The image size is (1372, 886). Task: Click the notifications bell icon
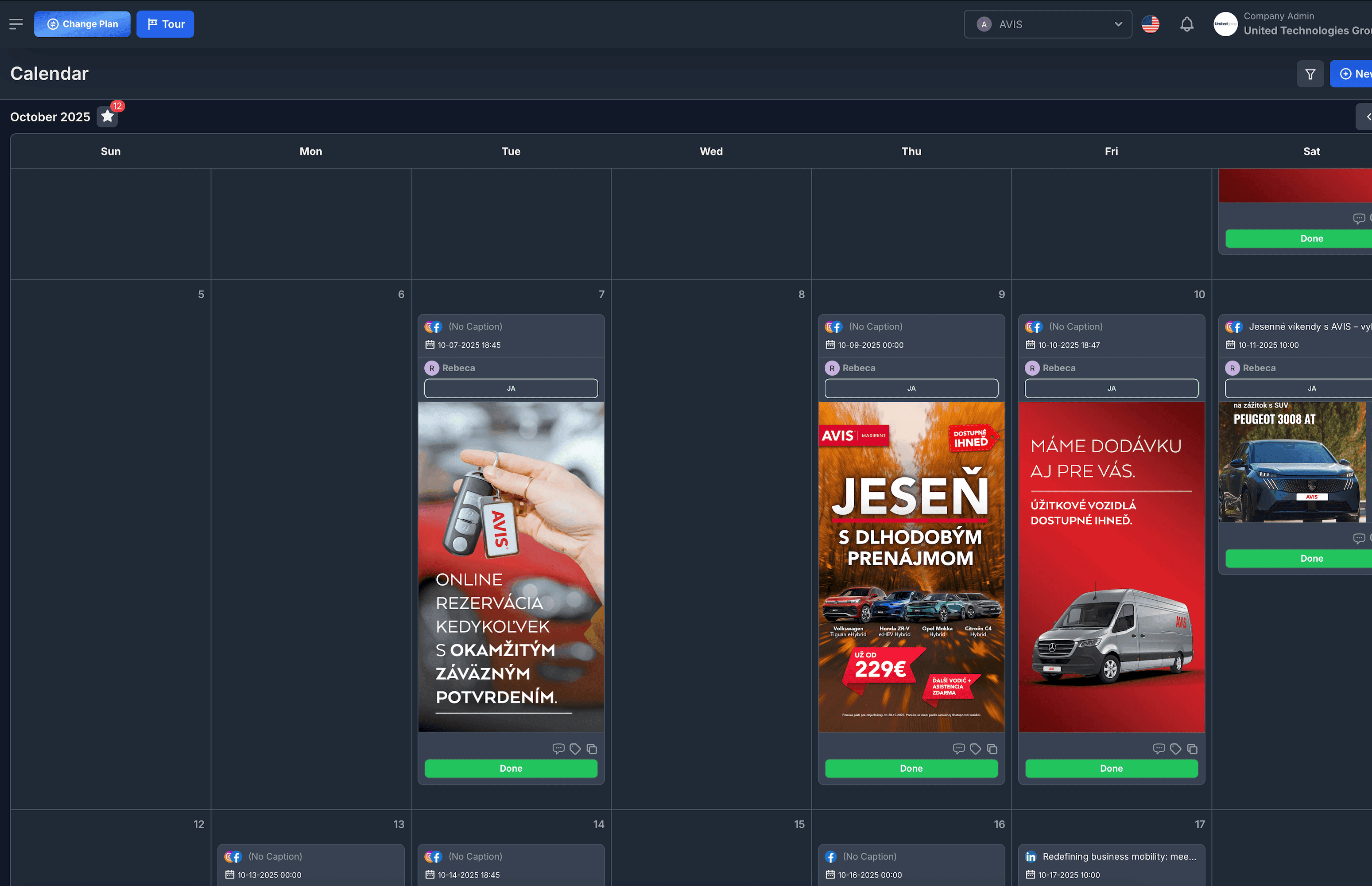click(1186, 24)
